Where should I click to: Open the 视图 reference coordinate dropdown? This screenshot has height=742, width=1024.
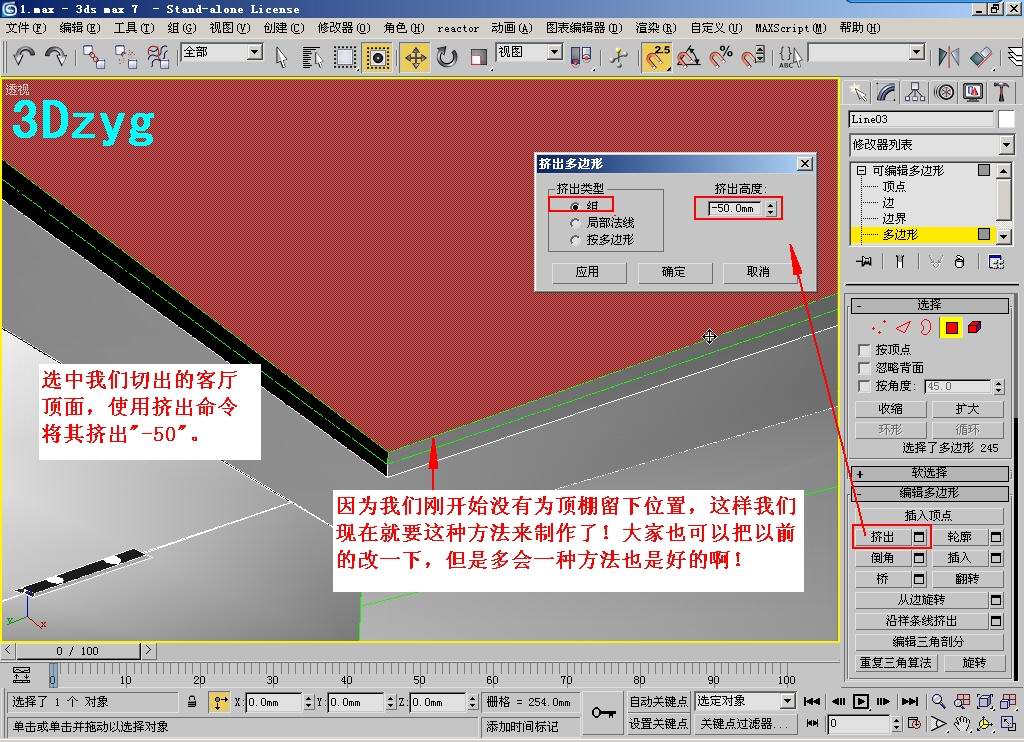554,52
